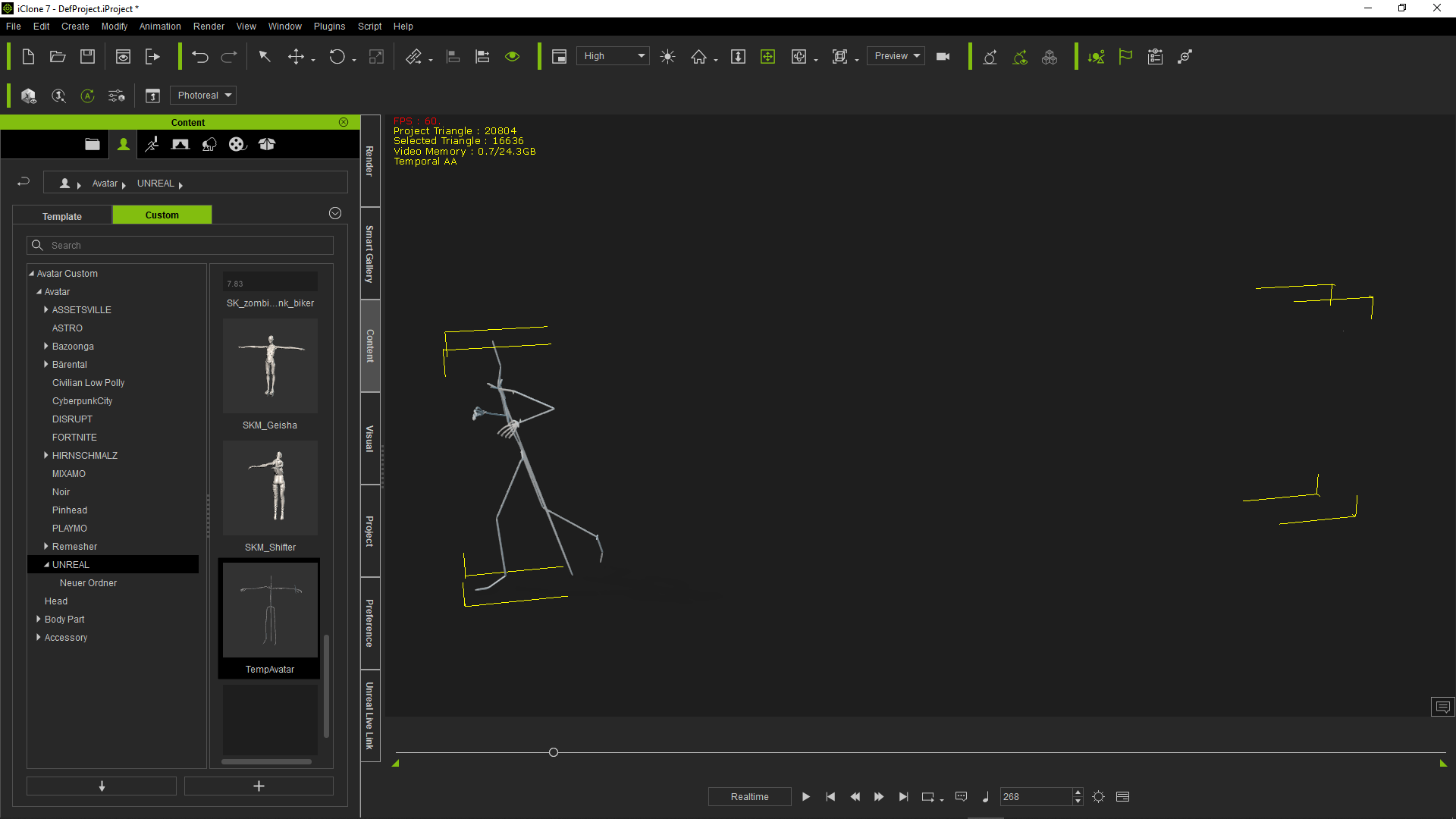1456x819 pixels.
Task: Click the flag marker icon in the toolbar
Action: pos(1125,57)
